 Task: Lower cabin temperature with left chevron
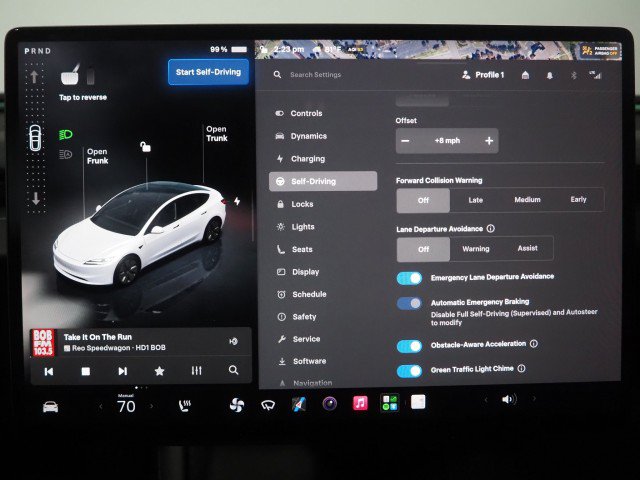tap(101, 407)
